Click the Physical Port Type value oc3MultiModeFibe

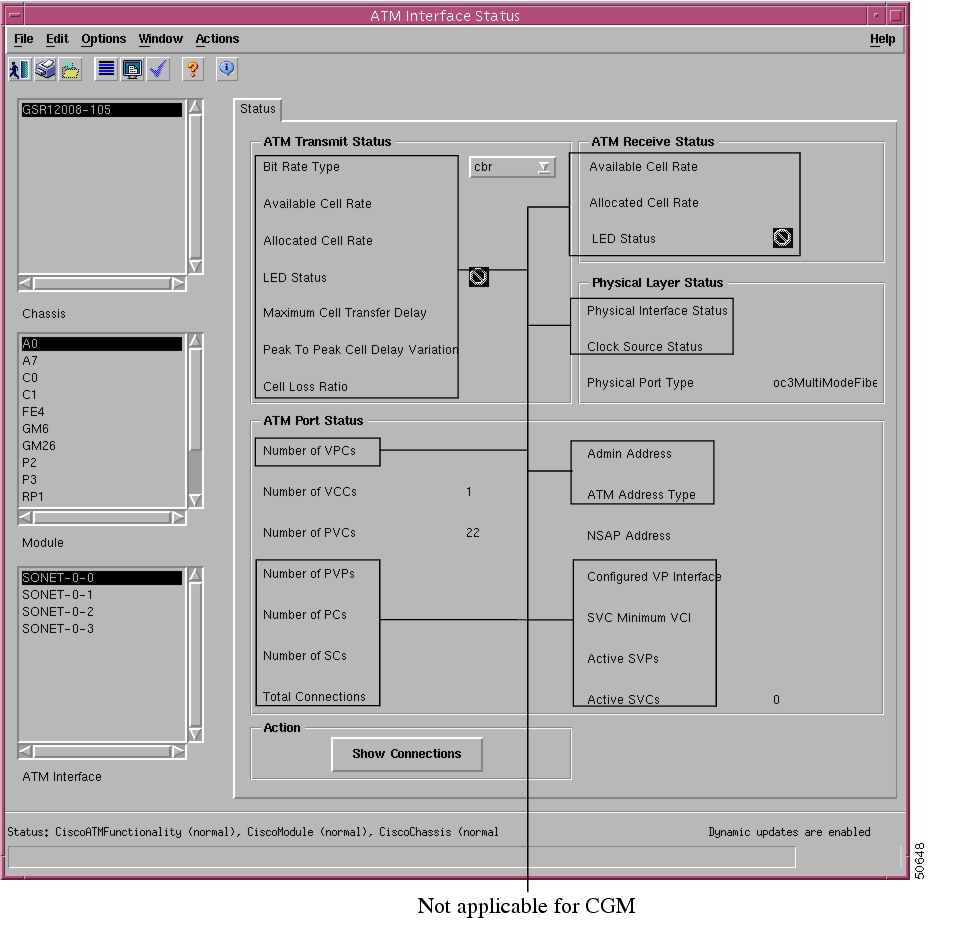825,383
